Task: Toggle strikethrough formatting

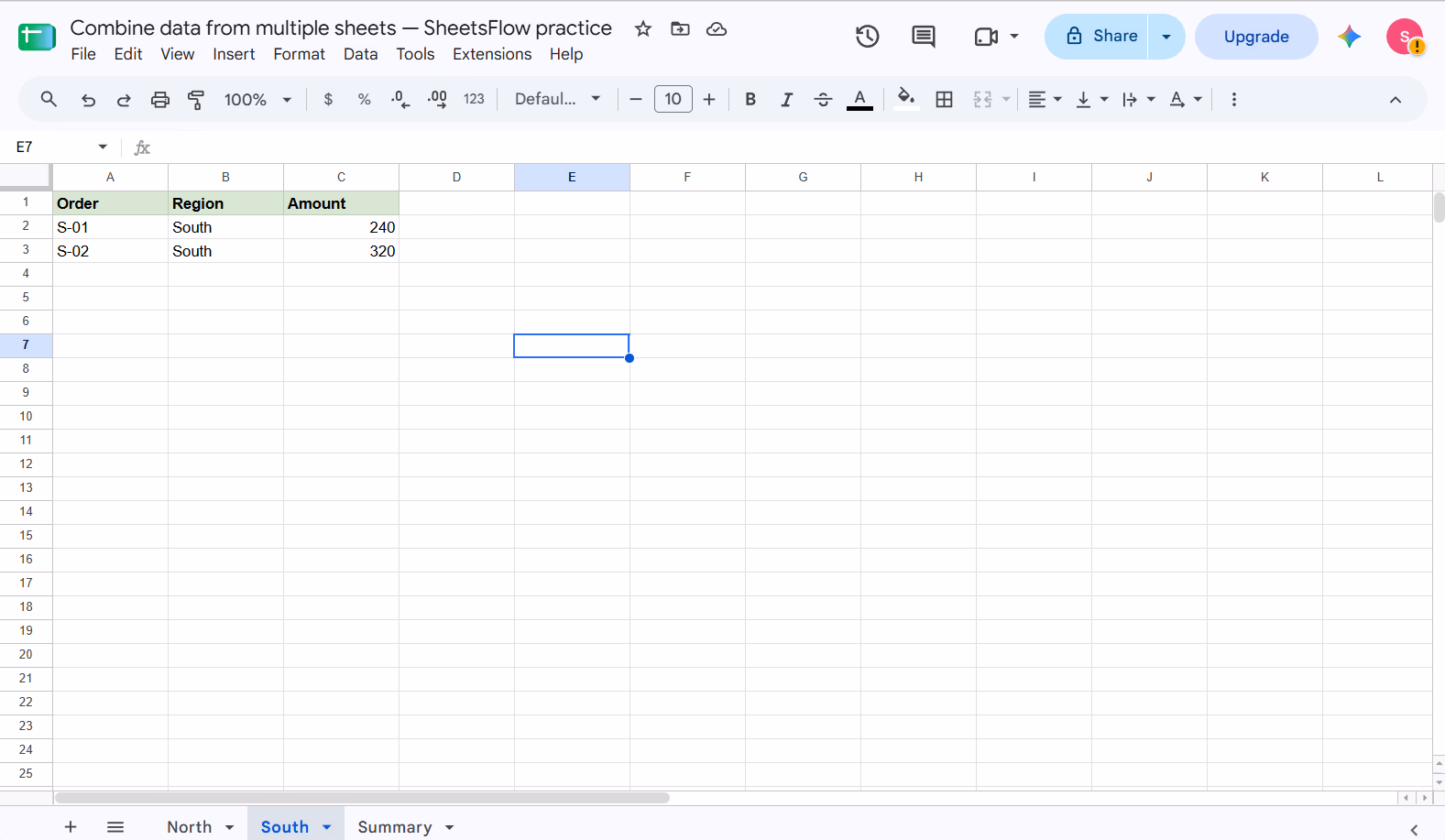Action: [823, 99]
